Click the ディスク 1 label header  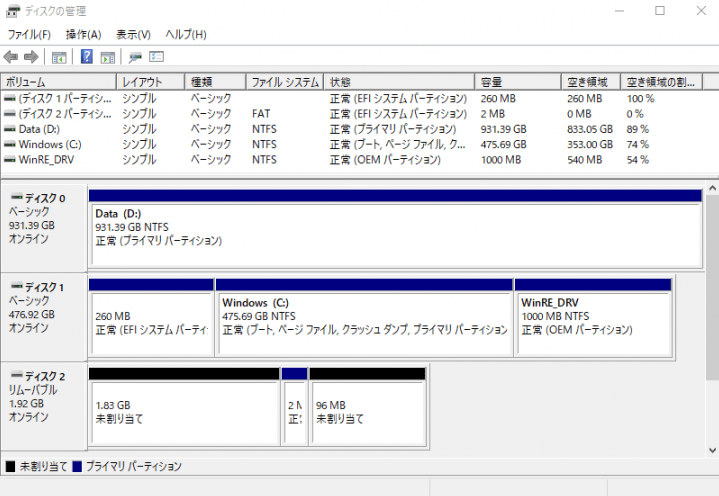click(44, 287)
